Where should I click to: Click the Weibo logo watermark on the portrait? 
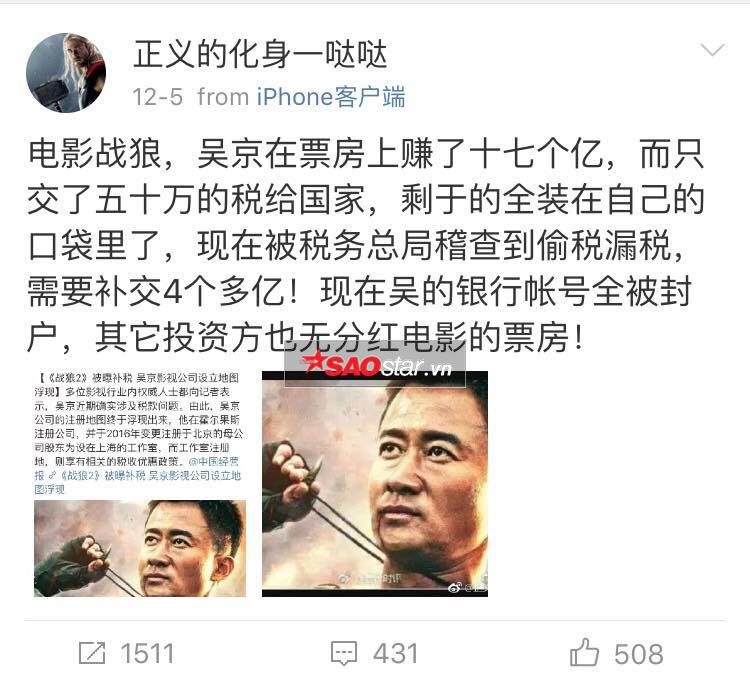(454, 587)
